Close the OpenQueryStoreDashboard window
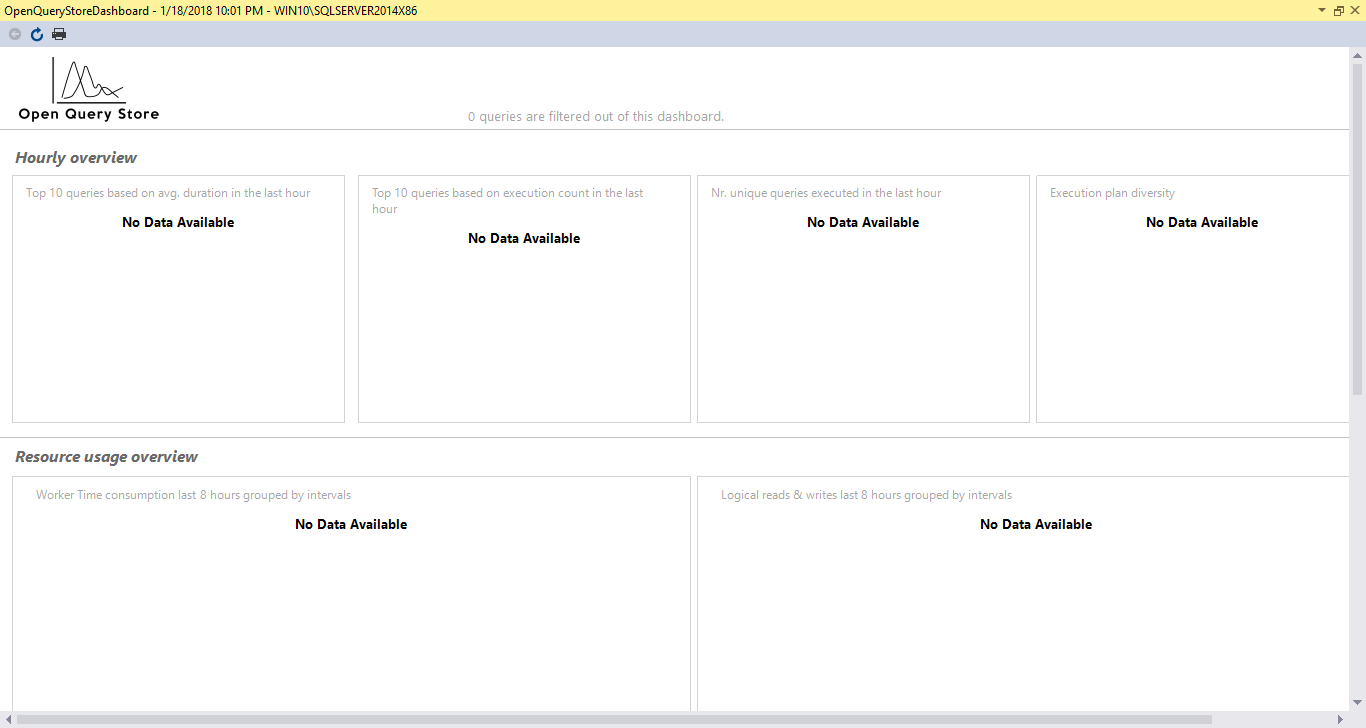 coord(1355,10)
